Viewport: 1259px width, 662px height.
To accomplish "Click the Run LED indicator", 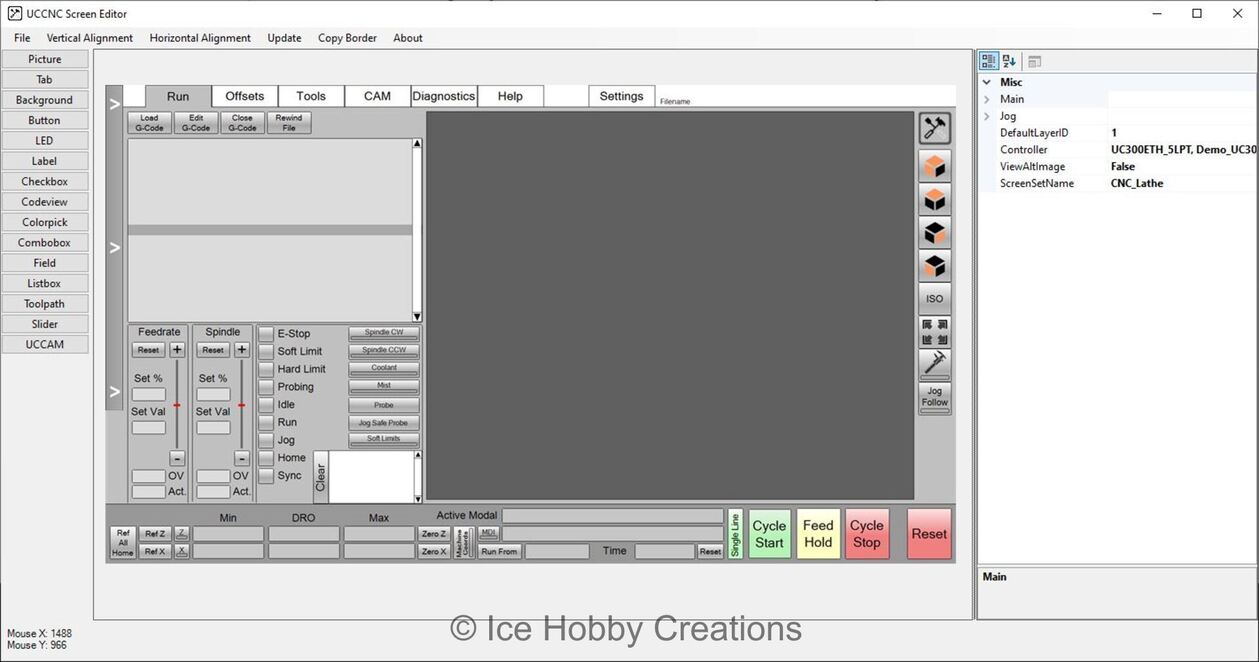I will tap(266, 423).
